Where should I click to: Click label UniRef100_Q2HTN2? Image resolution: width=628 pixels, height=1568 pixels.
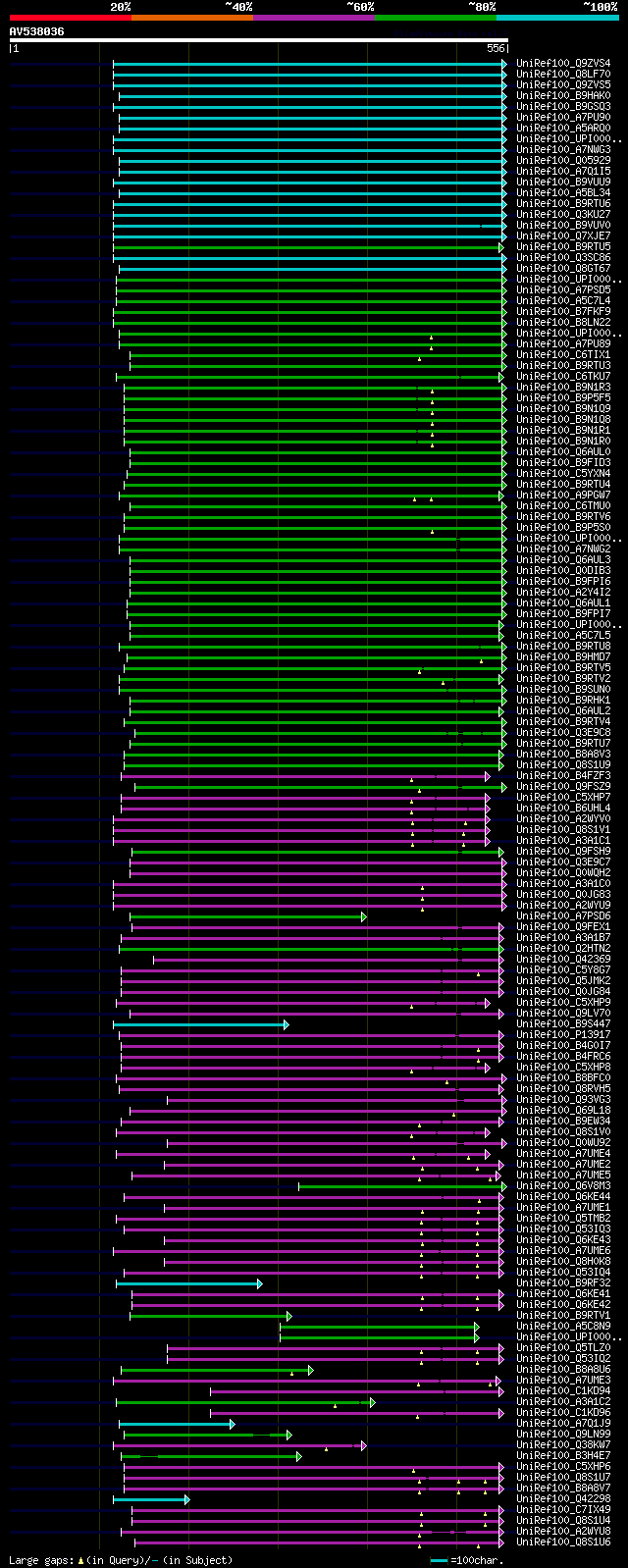[x=563, y=949]
